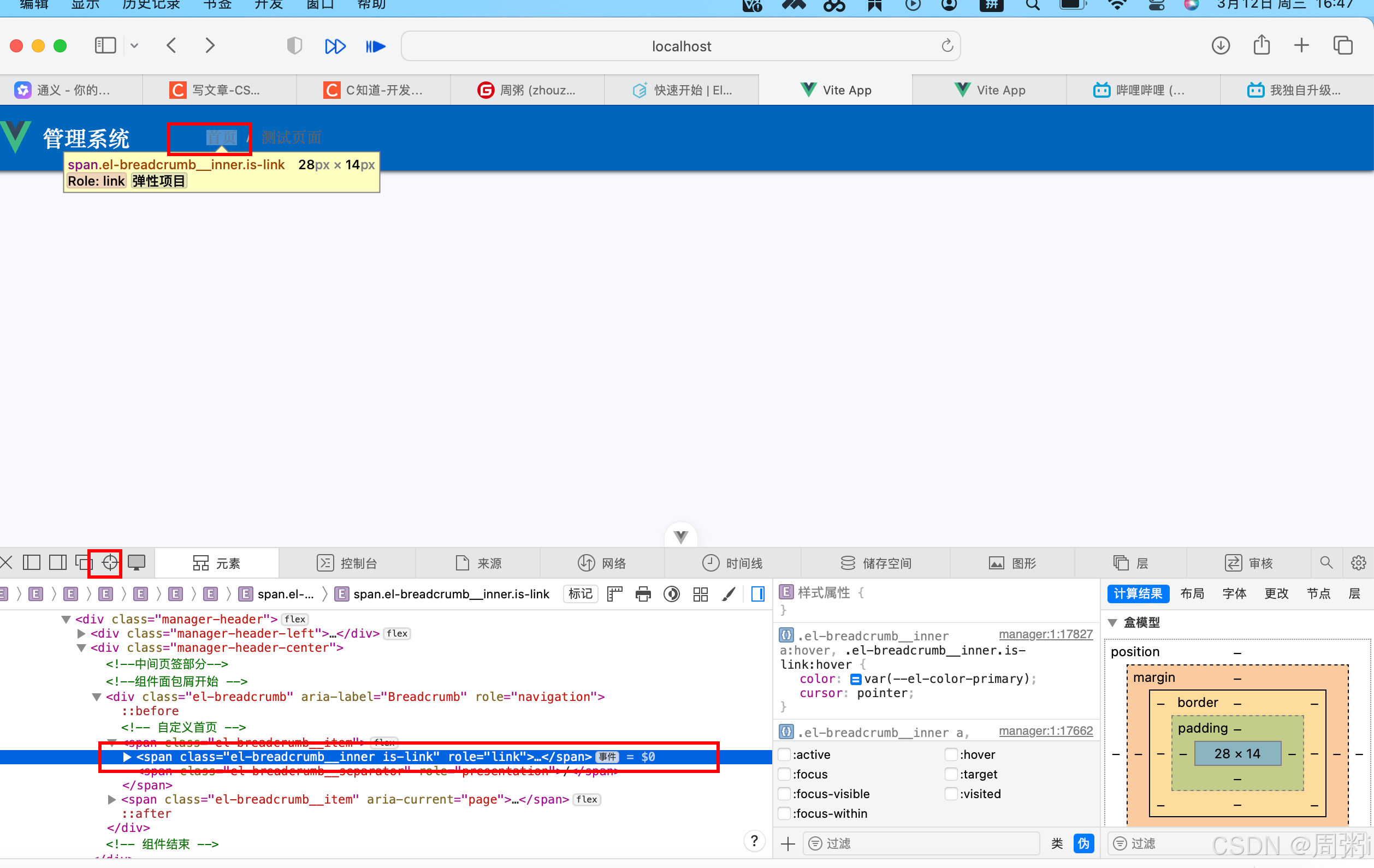This screenshot has width=1374, height=868.
Task: Enable the :hover pseudo-class checkbox
Action: 951,754
